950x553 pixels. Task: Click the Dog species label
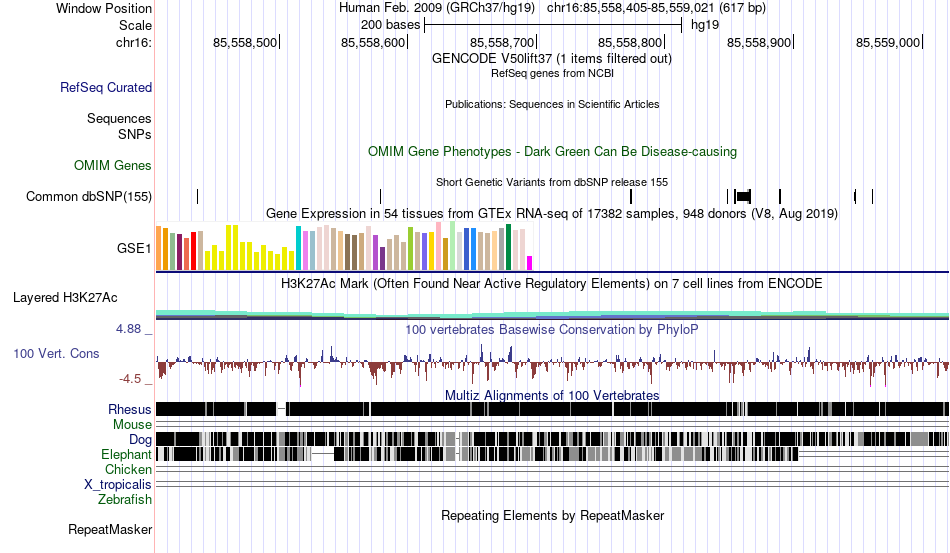click(140, 440)
